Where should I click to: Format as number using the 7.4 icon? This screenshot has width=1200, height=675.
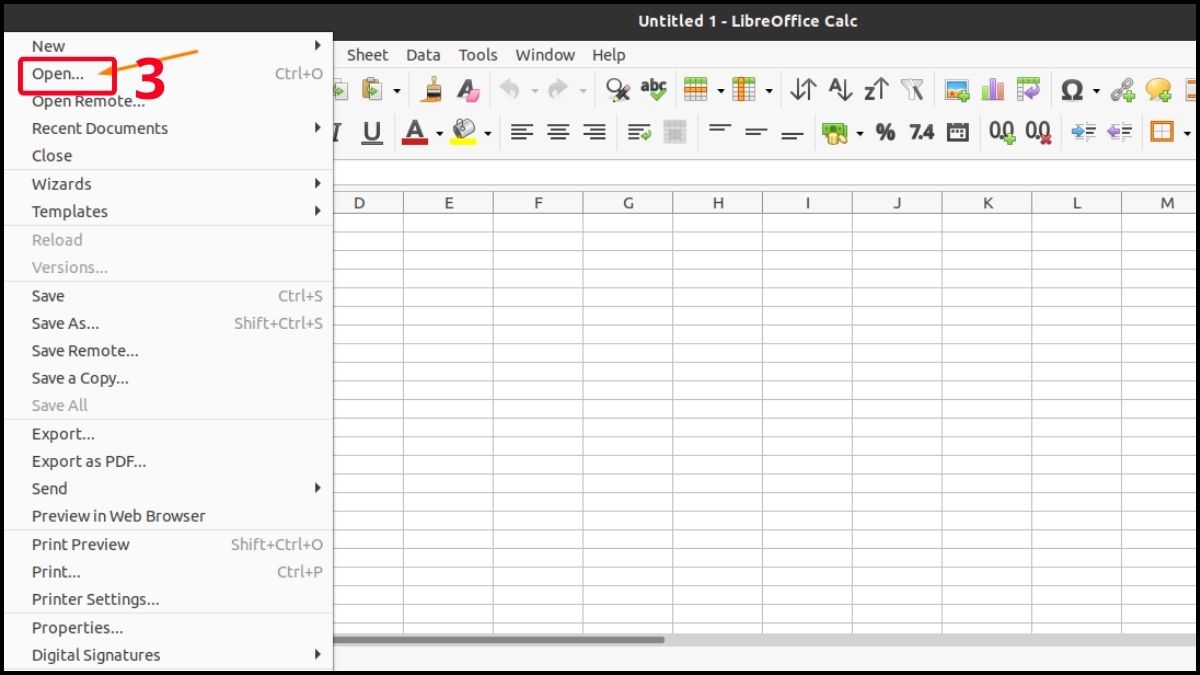click(921, 131)
